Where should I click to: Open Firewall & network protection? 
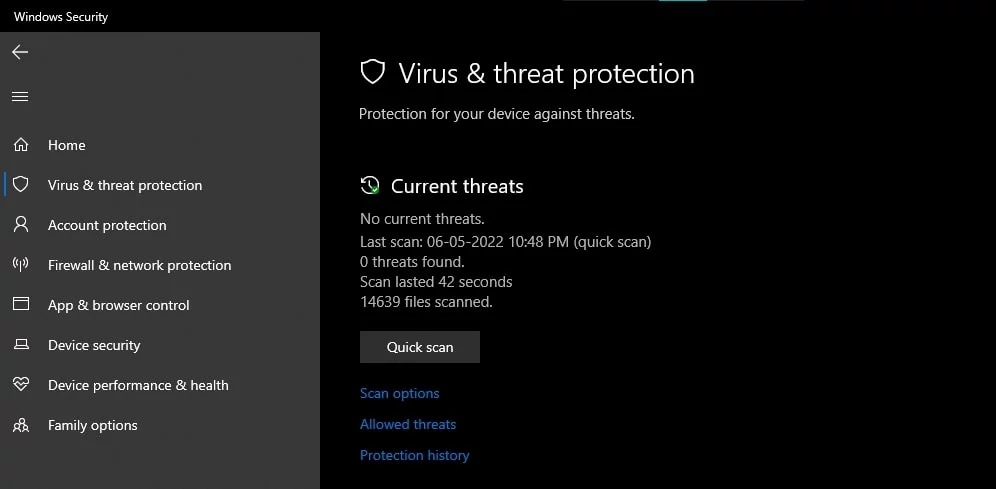[139, 265]
